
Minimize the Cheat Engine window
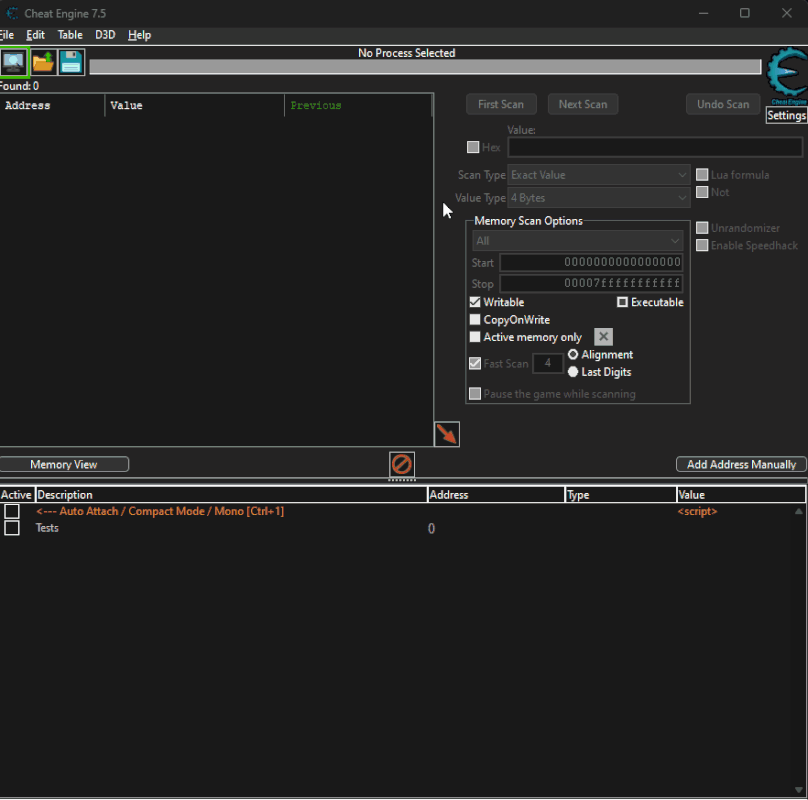[703, 13]
